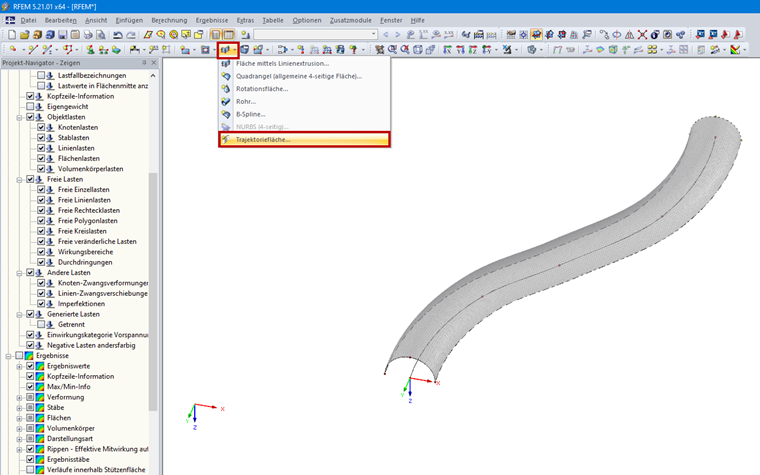Screen dimensions: 760x475
Task: Click the highlighted surface-by-extrusion toolbar icon
Action: [225, 49]
